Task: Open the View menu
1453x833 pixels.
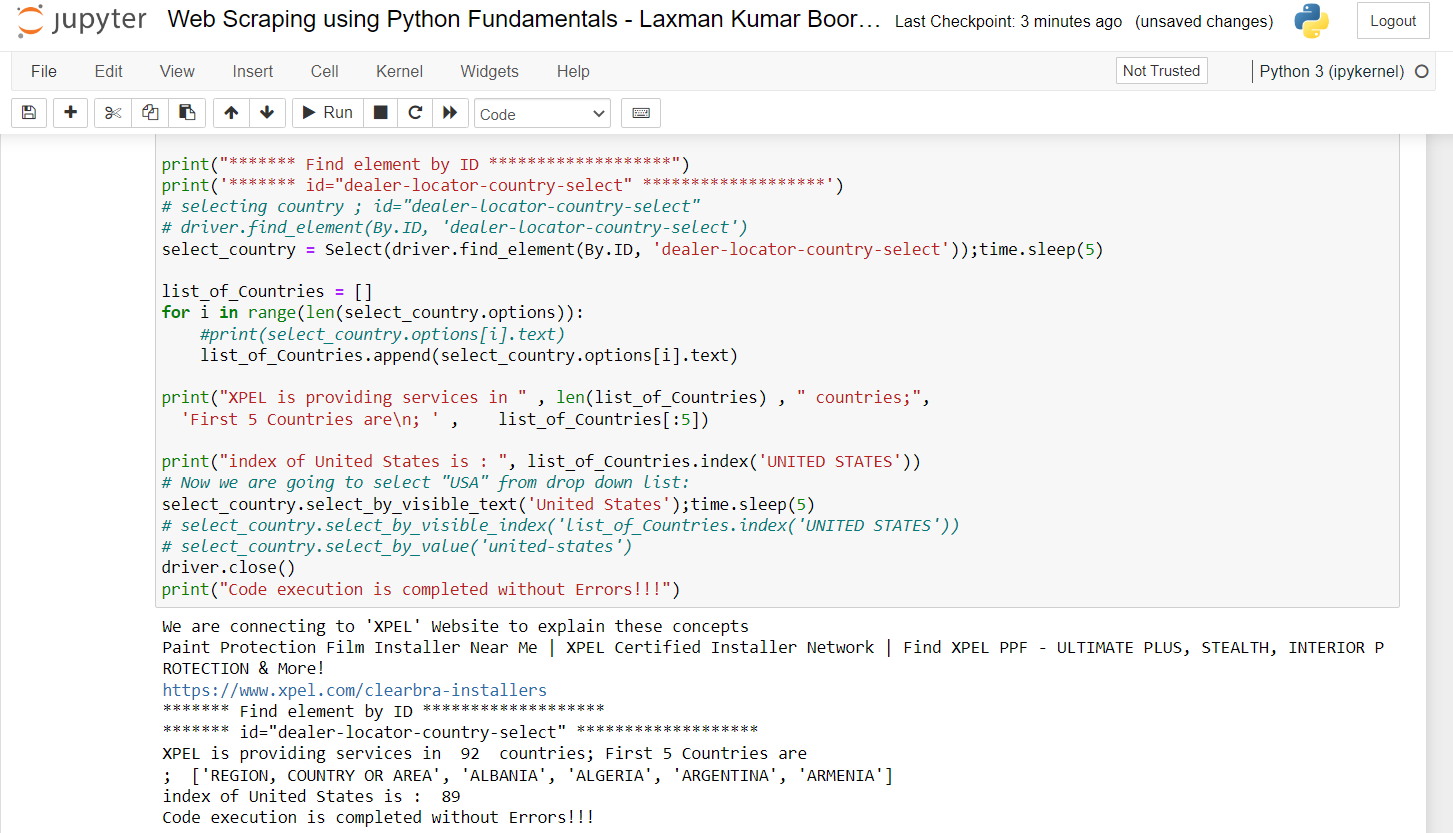Action: coord(177,71)
